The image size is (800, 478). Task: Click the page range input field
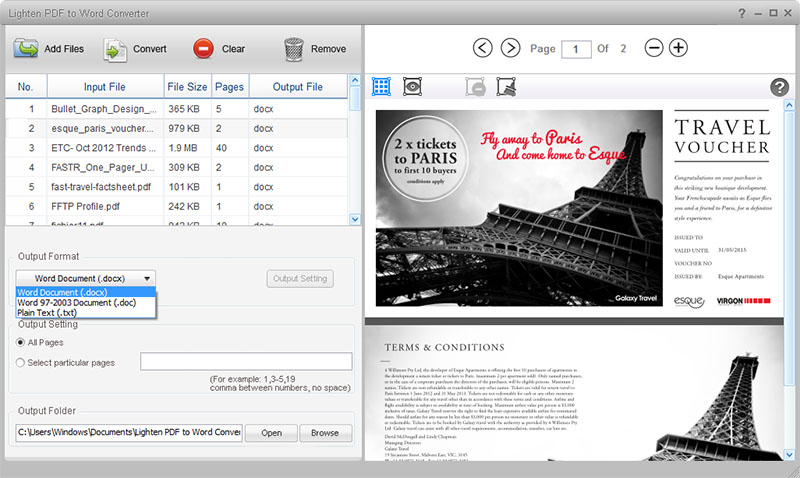pos(246,362)
